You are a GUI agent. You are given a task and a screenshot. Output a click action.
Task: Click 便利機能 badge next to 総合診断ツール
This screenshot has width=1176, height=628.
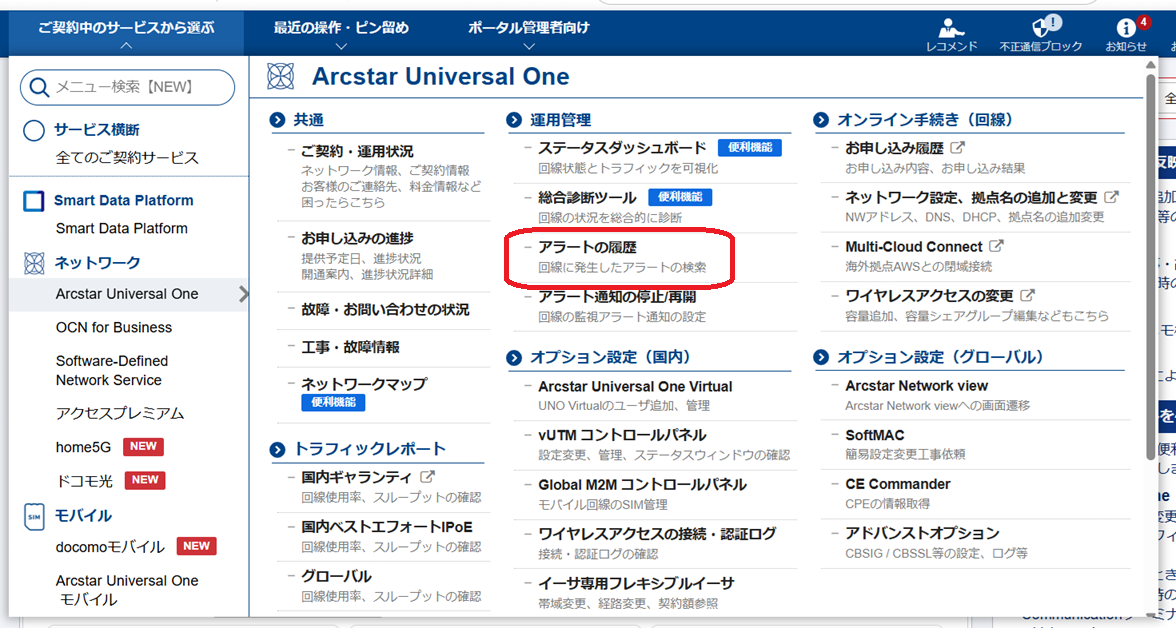pyautogui.click(x=680, y=197)
